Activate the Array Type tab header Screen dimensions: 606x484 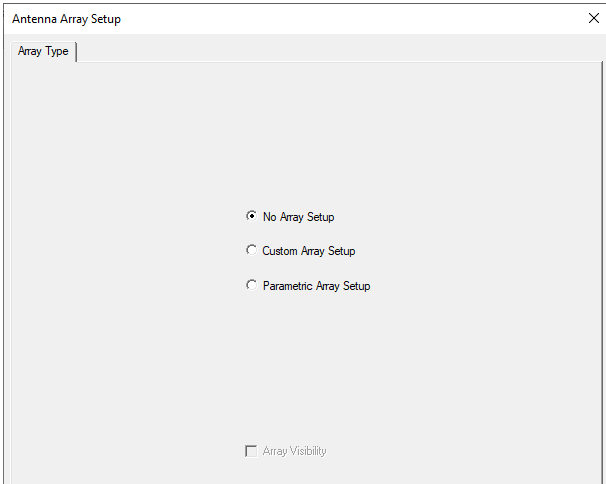[43, 51]
